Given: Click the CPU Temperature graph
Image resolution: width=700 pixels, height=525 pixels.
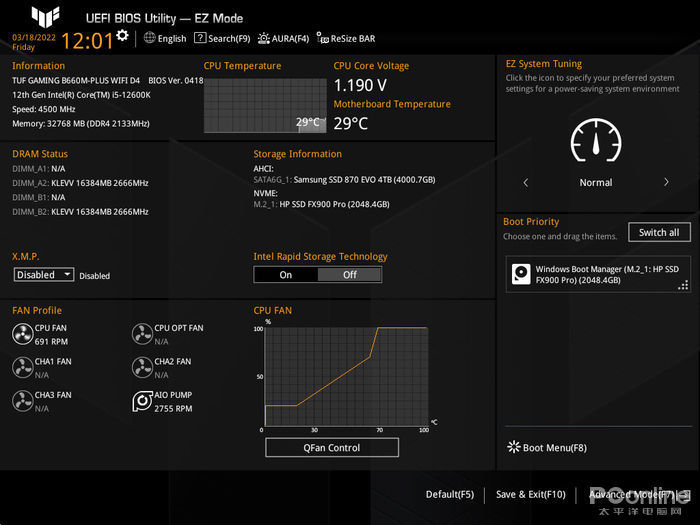Looking at the screenshot, I should [x=265, y=105].
